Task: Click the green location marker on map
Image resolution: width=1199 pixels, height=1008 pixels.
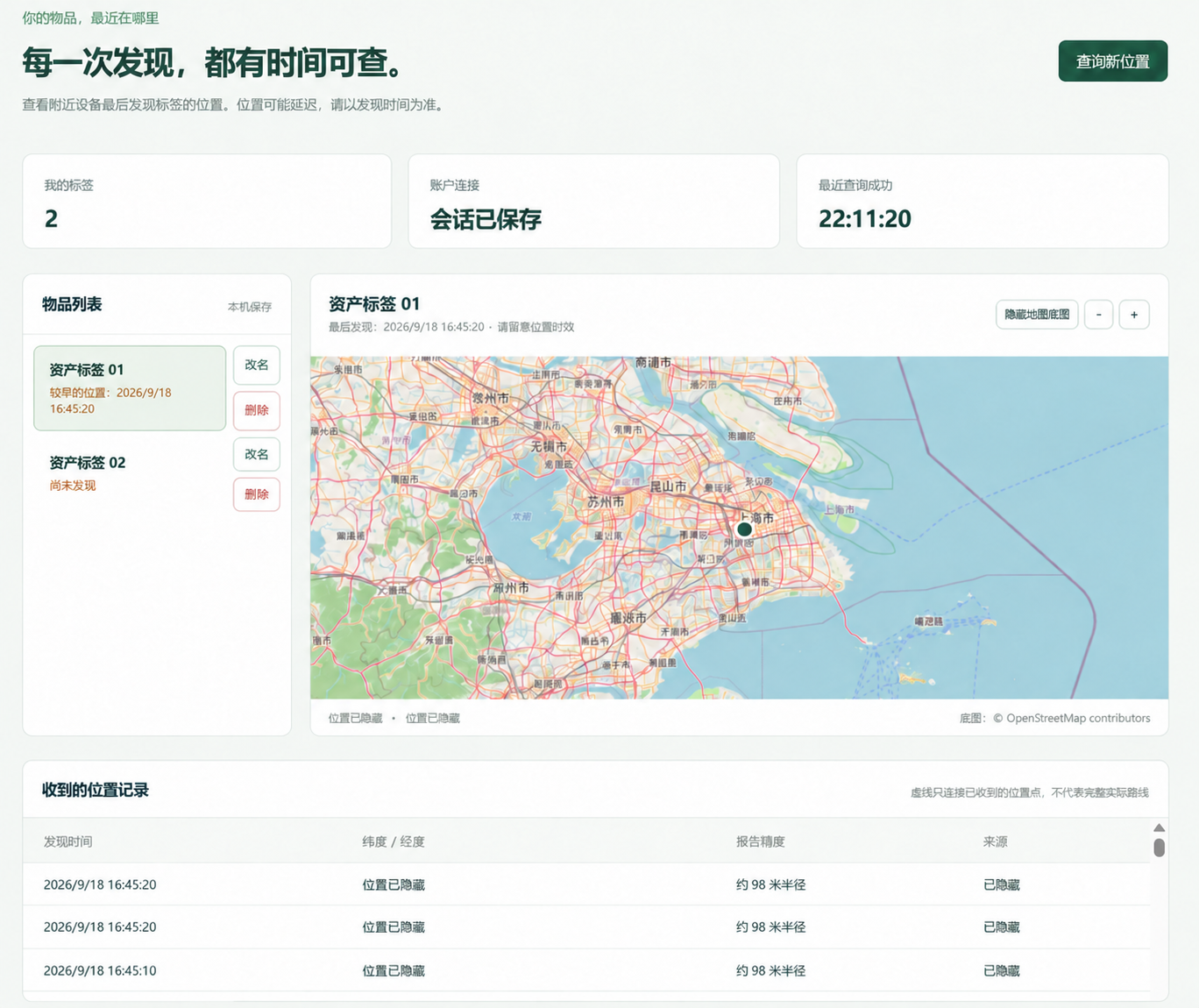Action: pos(744,529)
